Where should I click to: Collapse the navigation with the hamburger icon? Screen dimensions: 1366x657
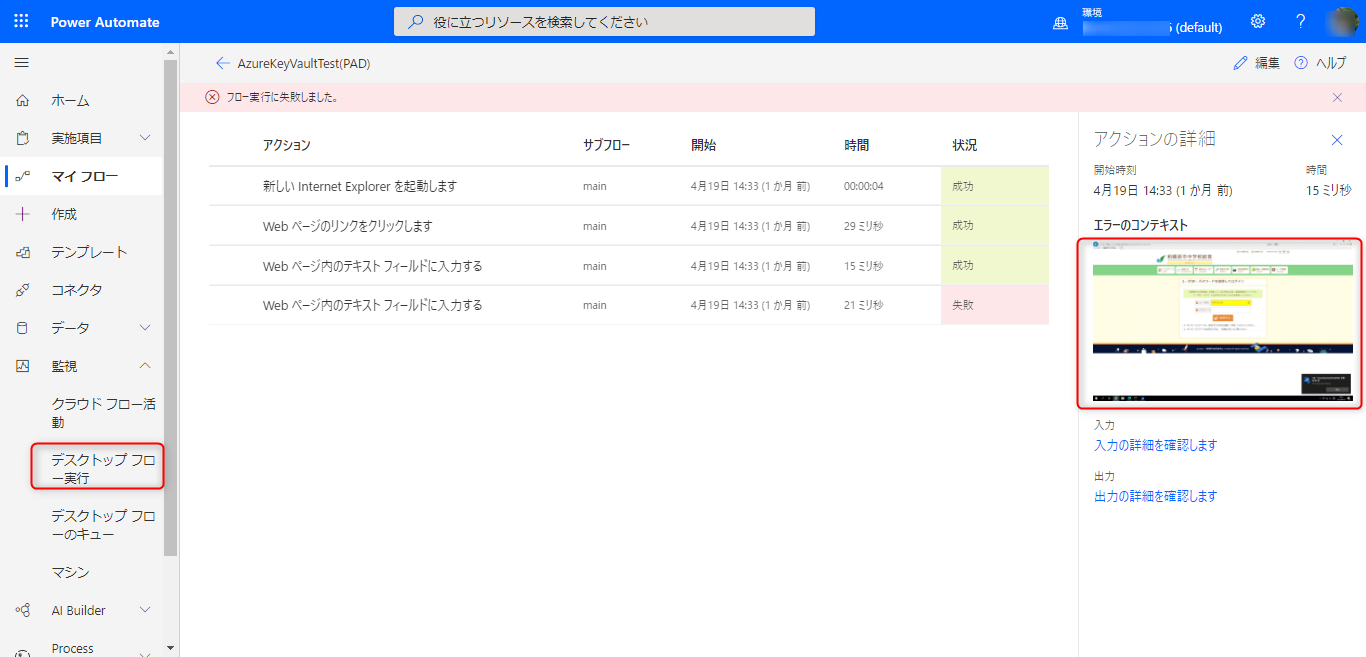[21, 63]
